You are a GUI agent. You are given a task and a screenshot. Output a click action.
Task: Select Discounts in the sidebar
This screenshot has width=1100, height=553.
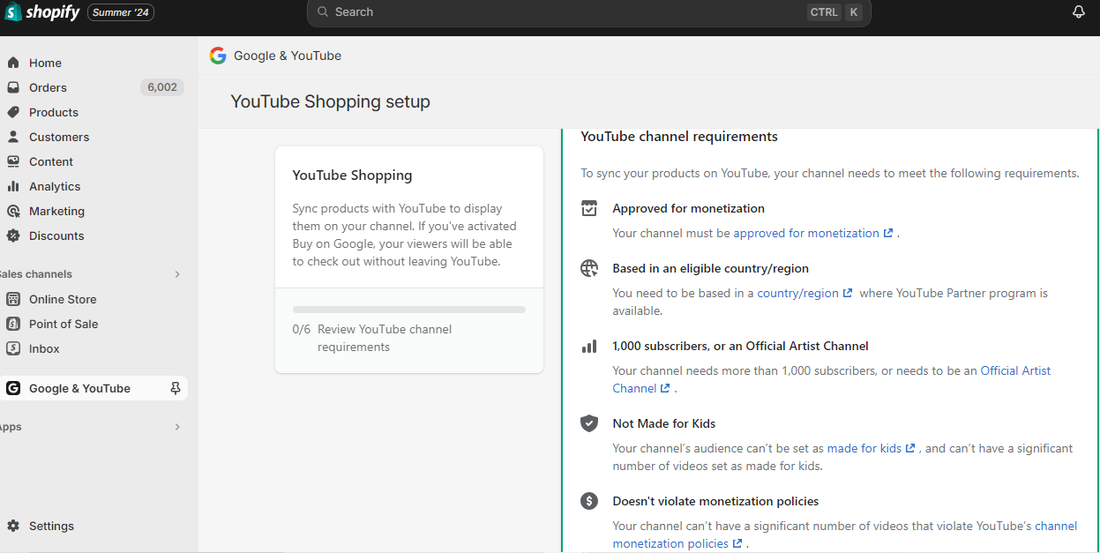[x=56, y=236]
